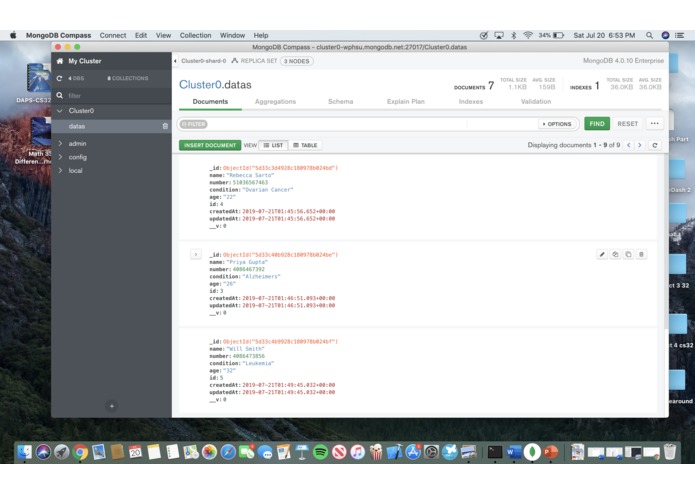
Task: Expand the config database
Action: point(60,157)
